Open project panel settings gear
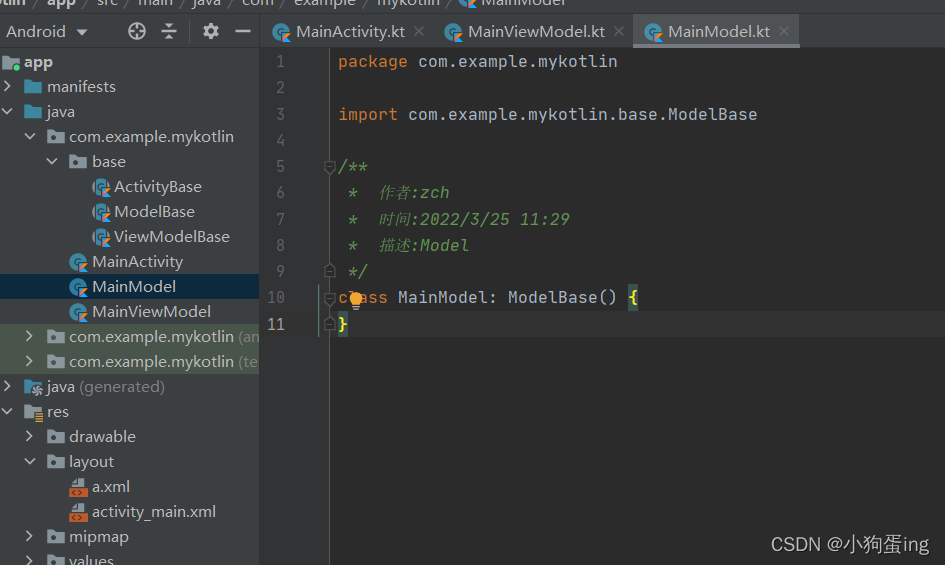The image size is (945, 565). 210,31
